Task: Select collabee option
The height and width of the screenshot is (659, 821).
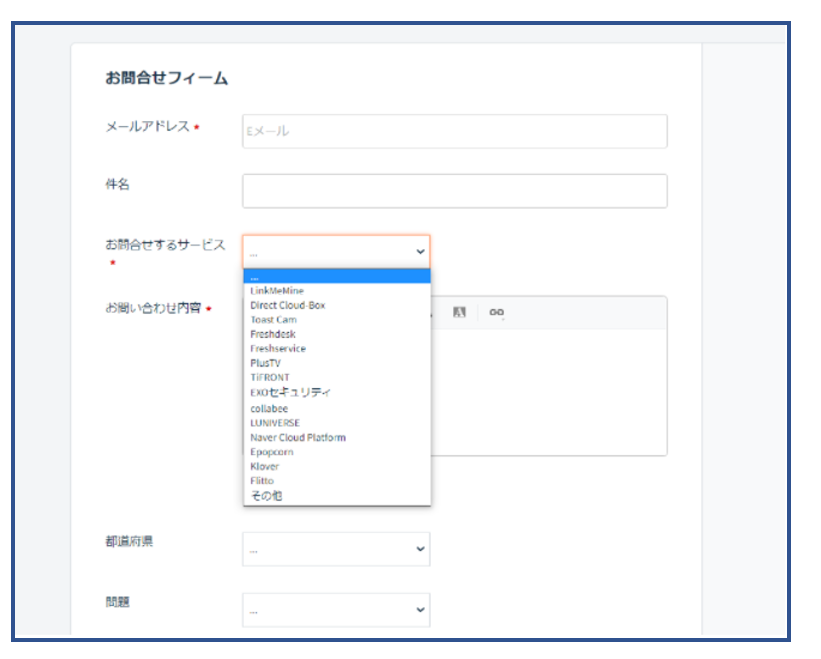Action: click(x=337, y=408)
